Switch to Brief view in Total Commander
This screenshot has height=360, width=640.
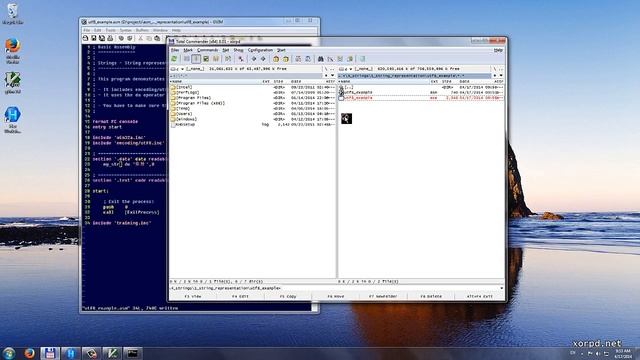click(187, 59)
